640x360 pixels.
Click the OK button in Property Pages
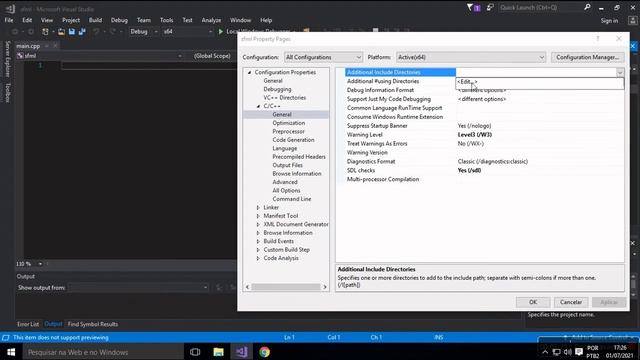click(x=533, y=302)
